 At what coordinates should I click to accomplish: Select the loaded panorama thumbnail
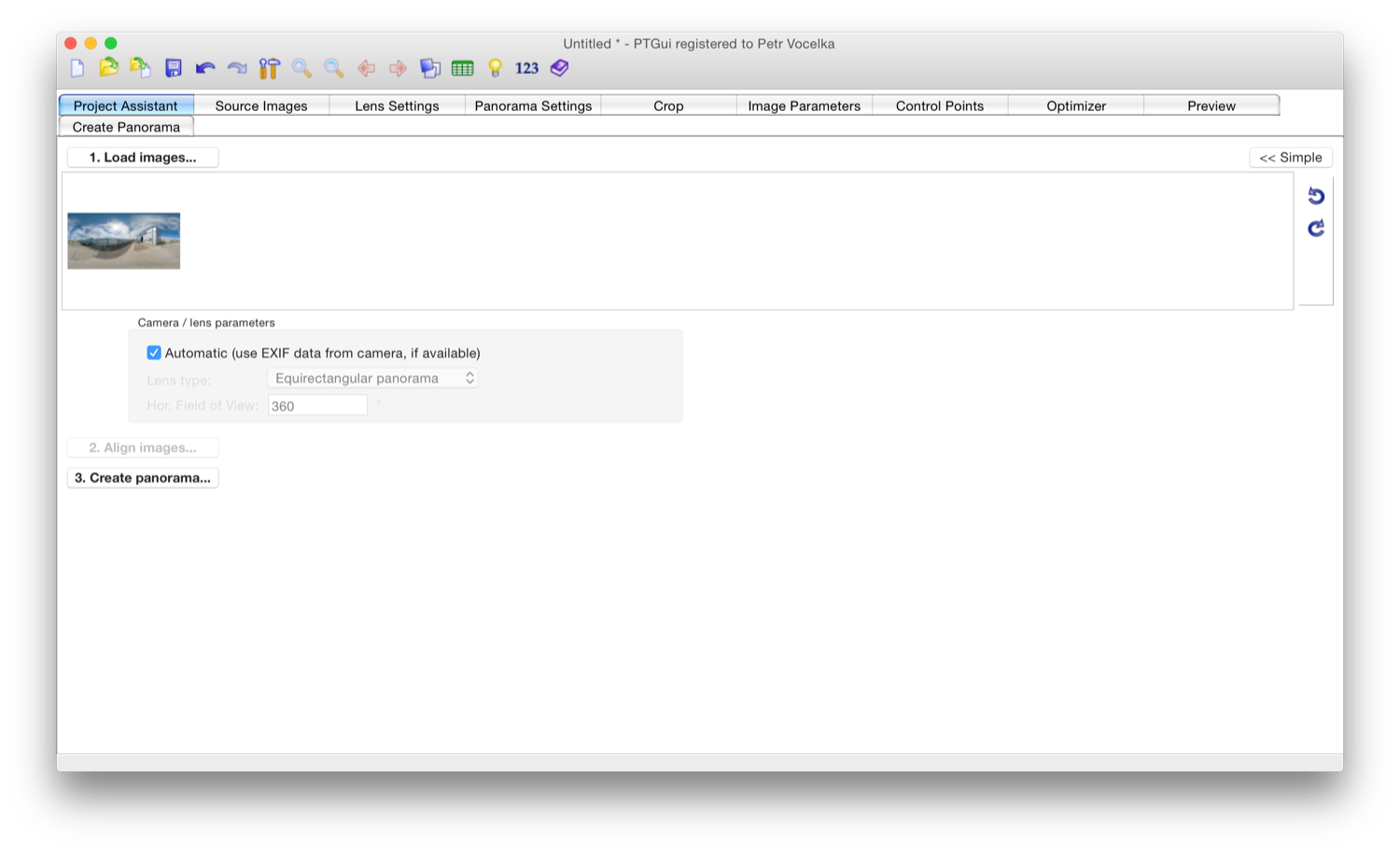point(124,241)
